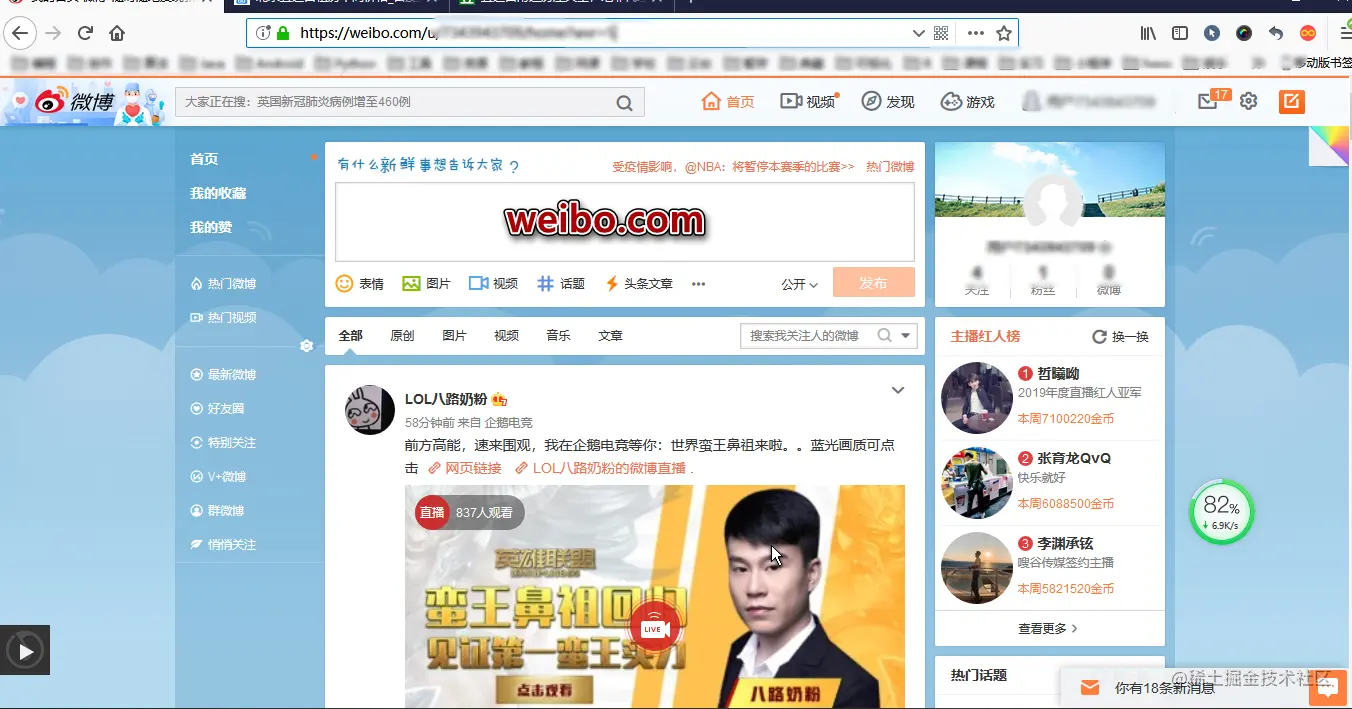Open 发现 in top navigation

tap(888, 101)
